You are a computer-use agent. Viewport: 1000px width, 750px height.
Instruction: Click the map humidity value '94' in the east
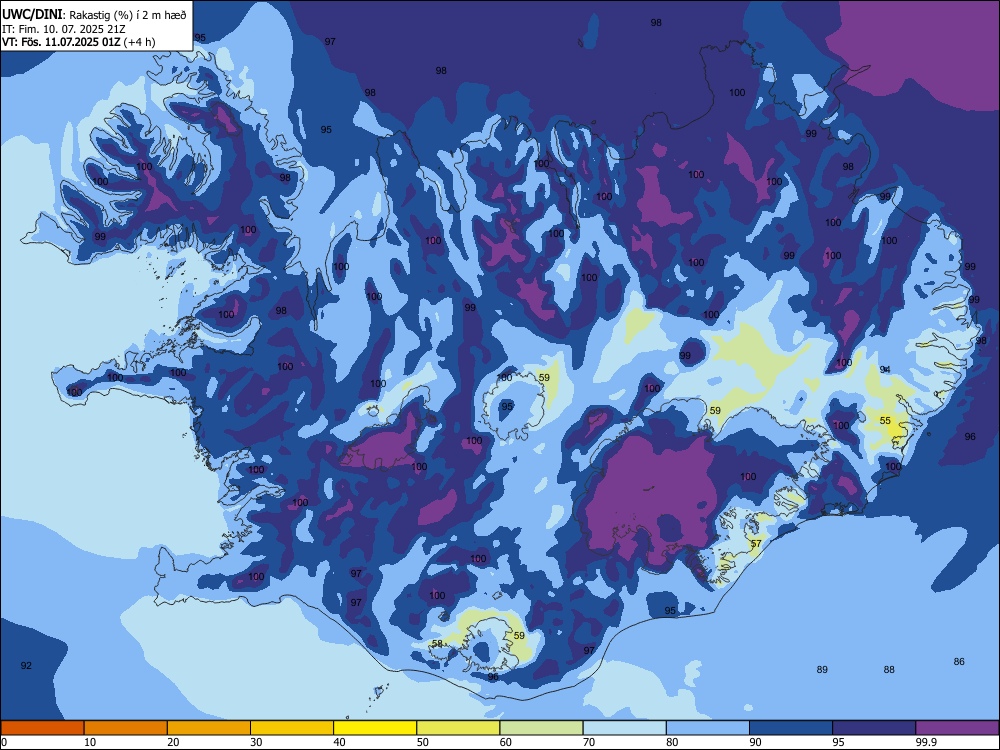click(885, 369)
